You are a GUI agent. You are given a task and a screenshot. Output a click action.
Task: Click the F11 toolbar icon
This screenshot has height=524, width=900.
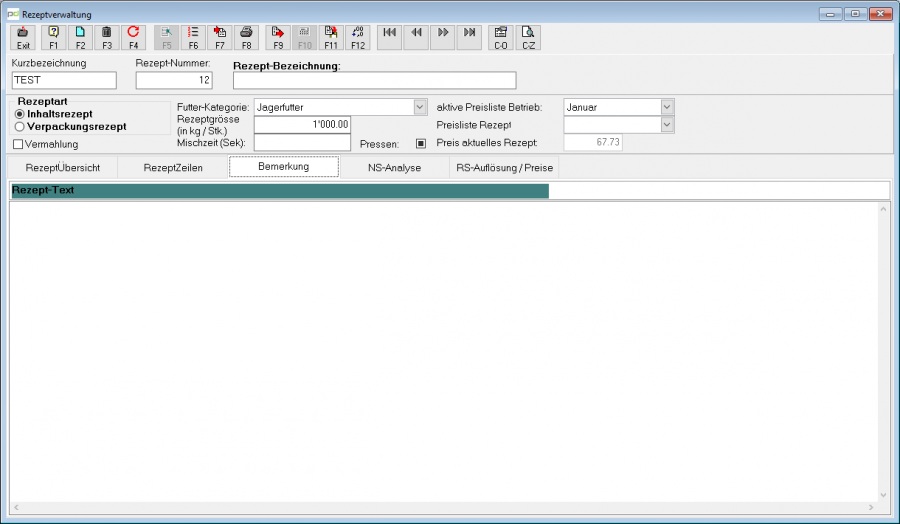[331, 38]
